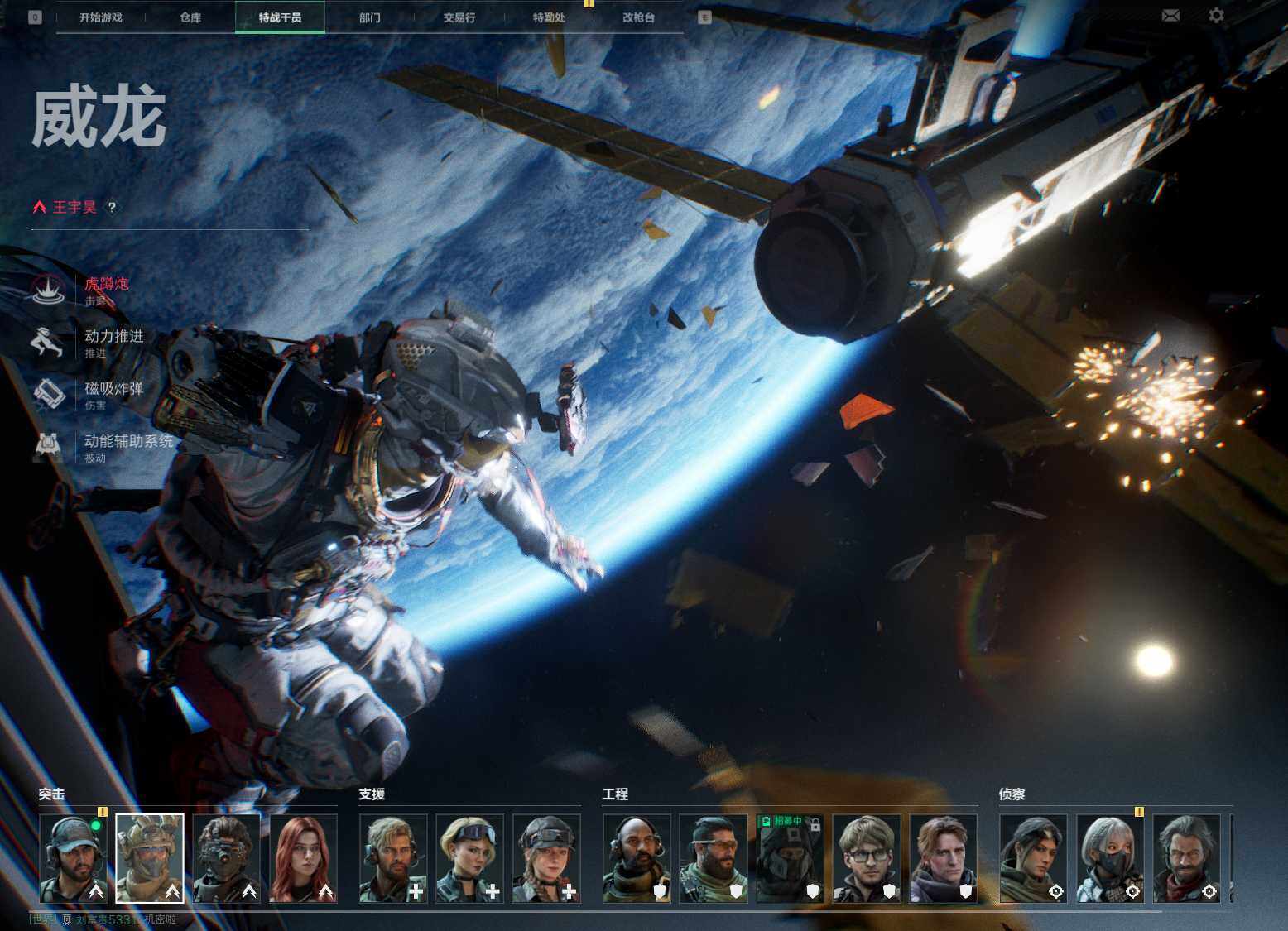Go to the 特勤处 tab
Viewport: 1288px width, 931px height.
(549, 17)
